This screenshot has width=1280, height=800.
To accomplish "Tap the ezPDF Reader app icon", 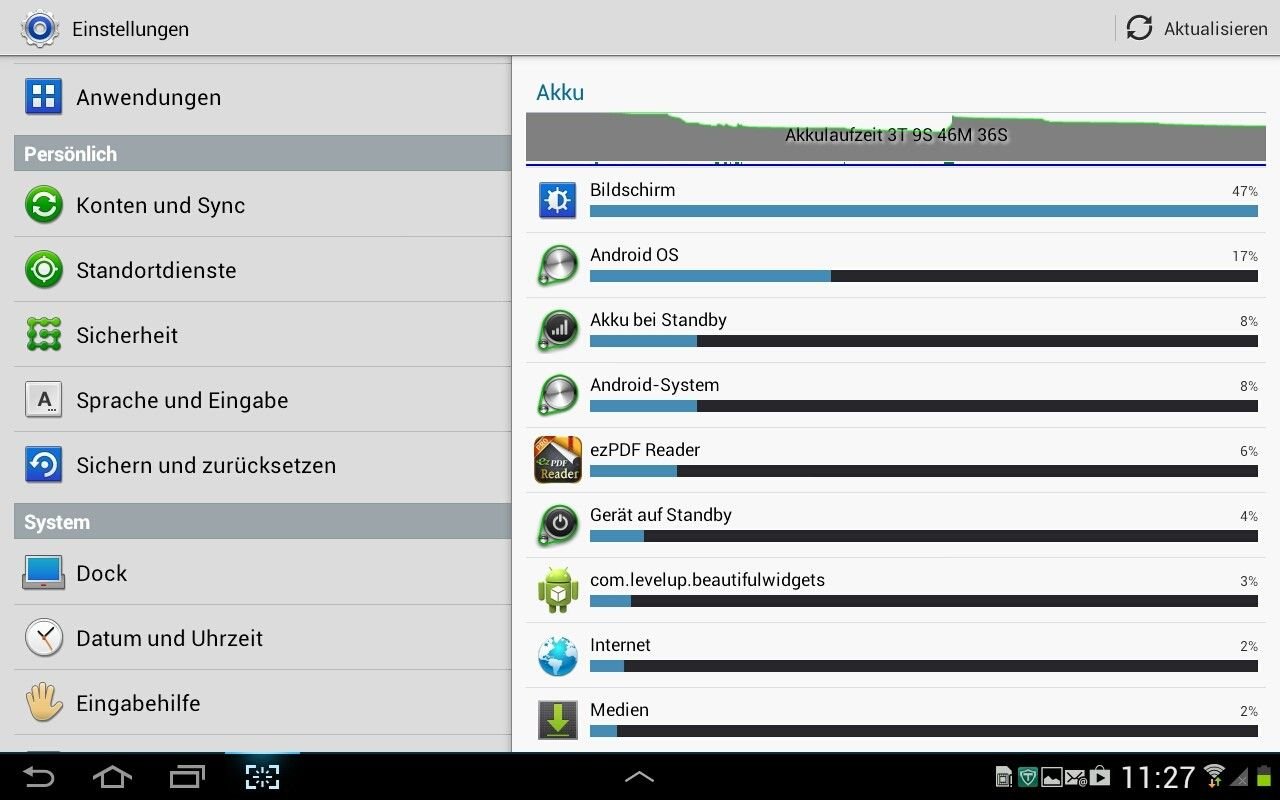I will coord(558,460).
